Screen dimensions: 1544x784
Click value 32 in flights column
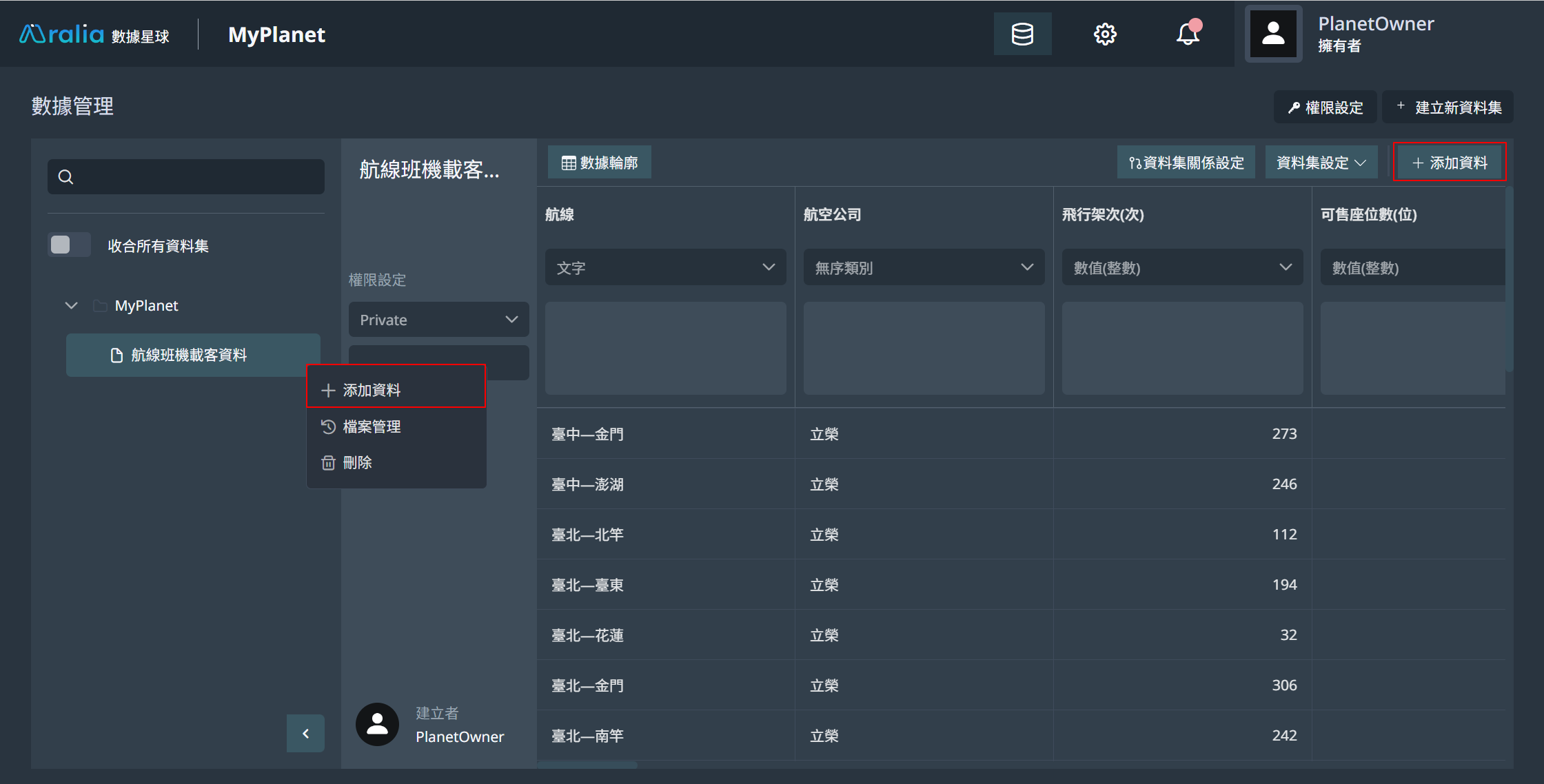pos(1288,635)
